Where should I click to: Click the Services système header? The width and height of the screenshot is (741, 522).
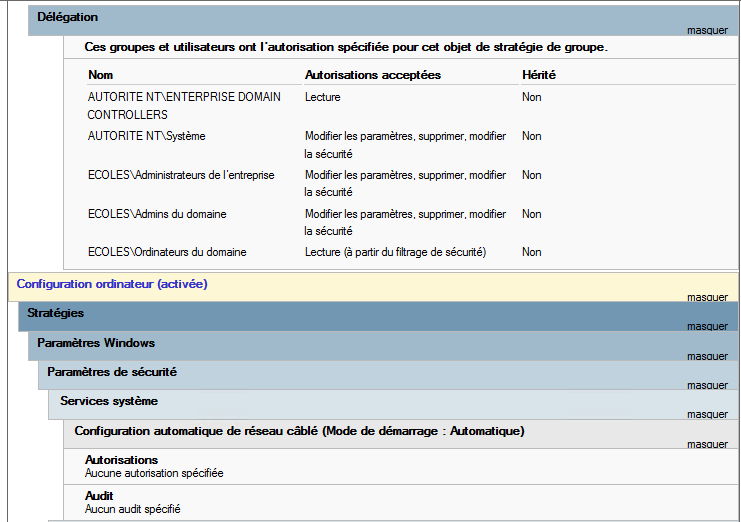pos(109,401)
